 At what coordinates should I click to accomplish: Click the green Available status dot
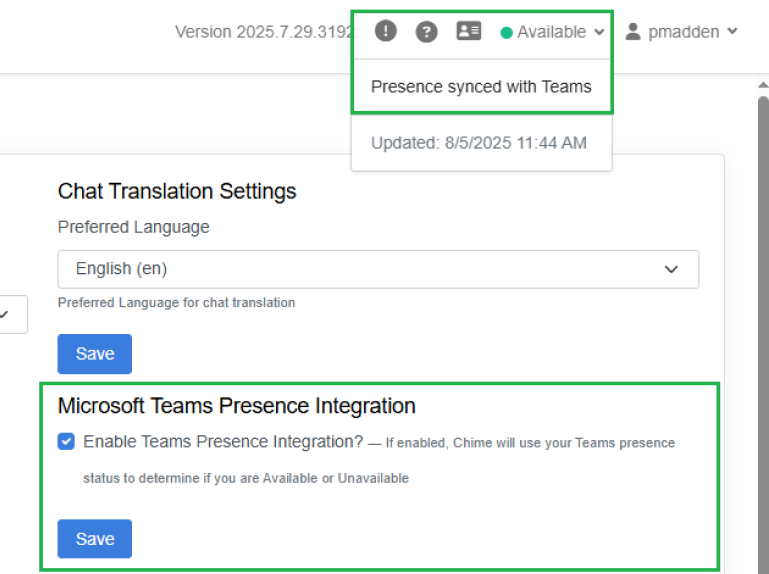[x=506, y=32]
